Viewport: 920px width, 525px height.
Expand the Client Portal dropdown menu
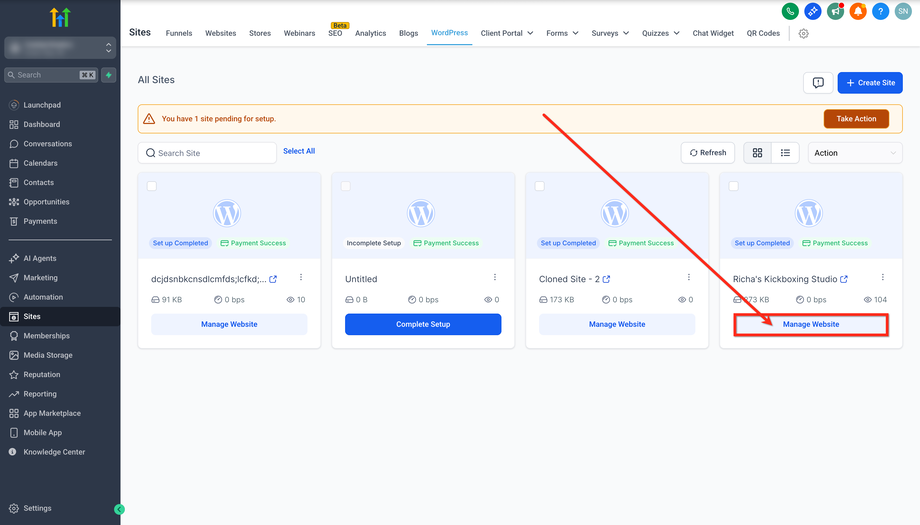[x=507, y=33]
